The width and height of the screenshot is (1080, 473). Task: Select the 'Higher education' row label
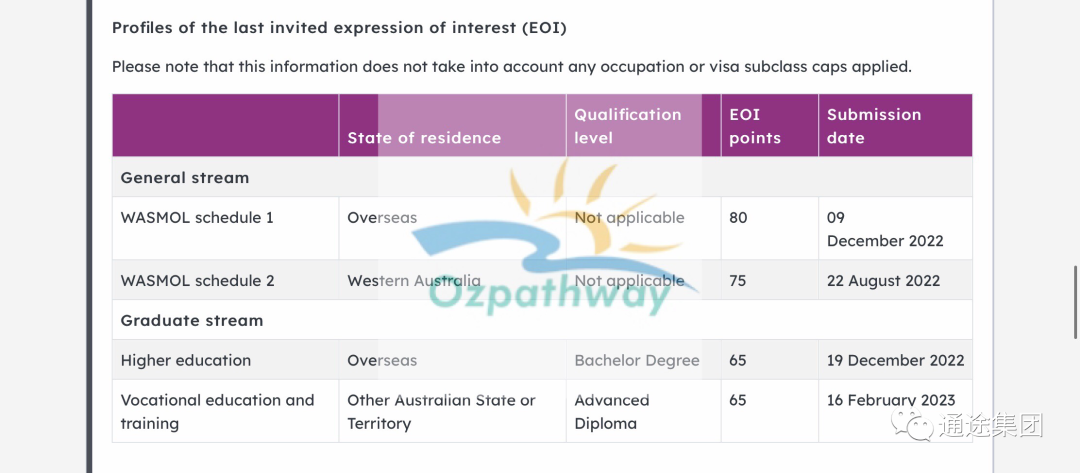point(185,360)
